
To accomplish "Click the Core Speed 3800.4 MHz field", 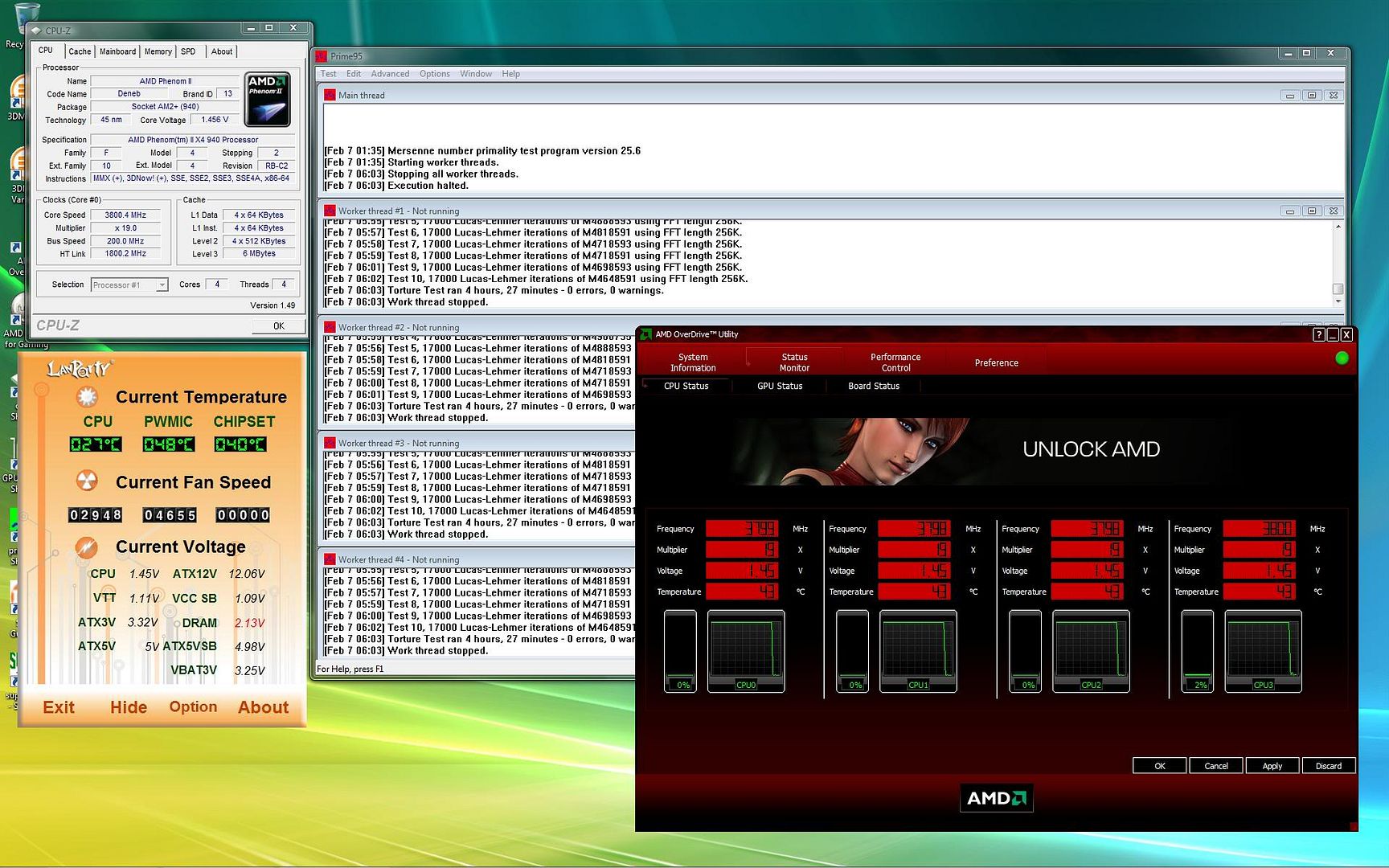I will [125, 215].
